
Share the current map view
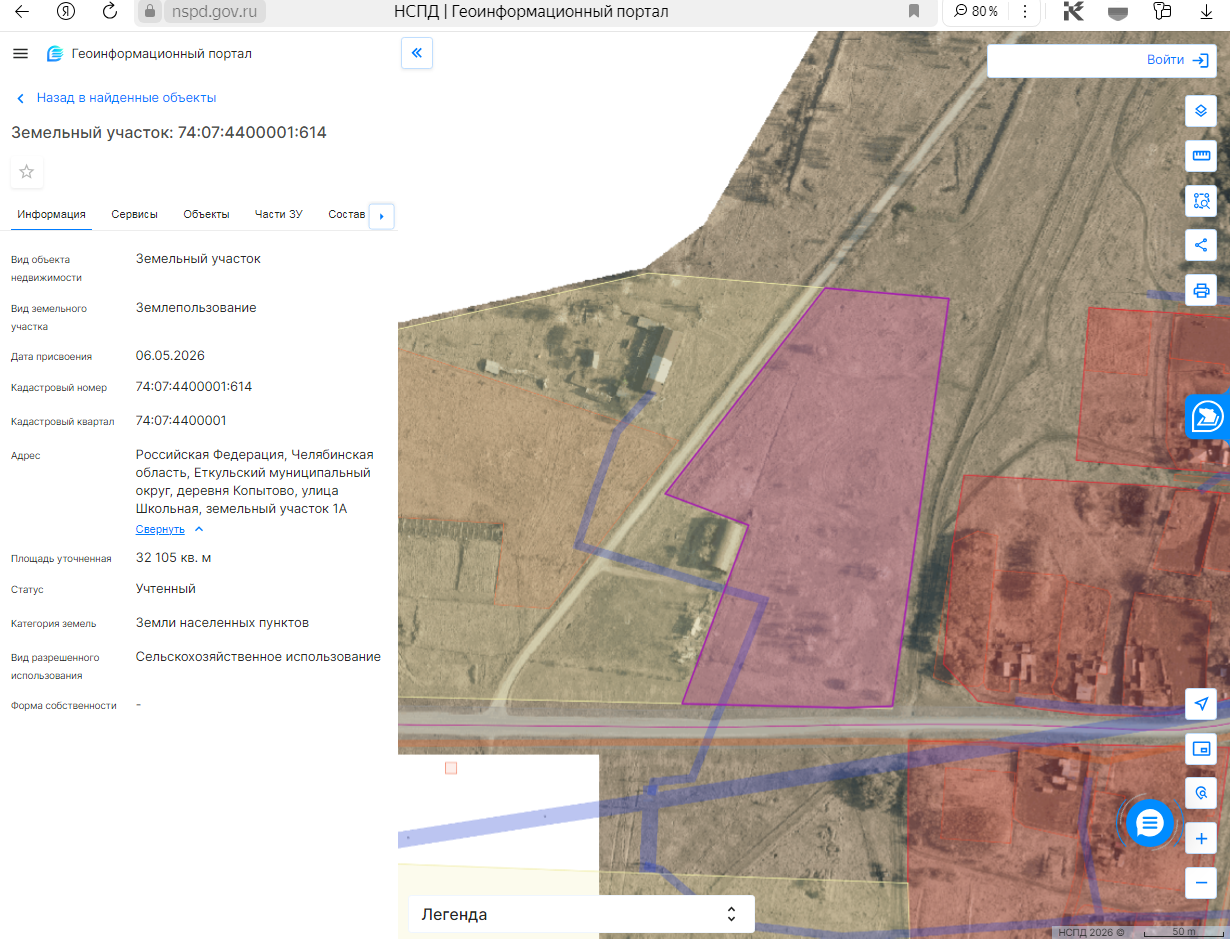tap(1201, 245)
